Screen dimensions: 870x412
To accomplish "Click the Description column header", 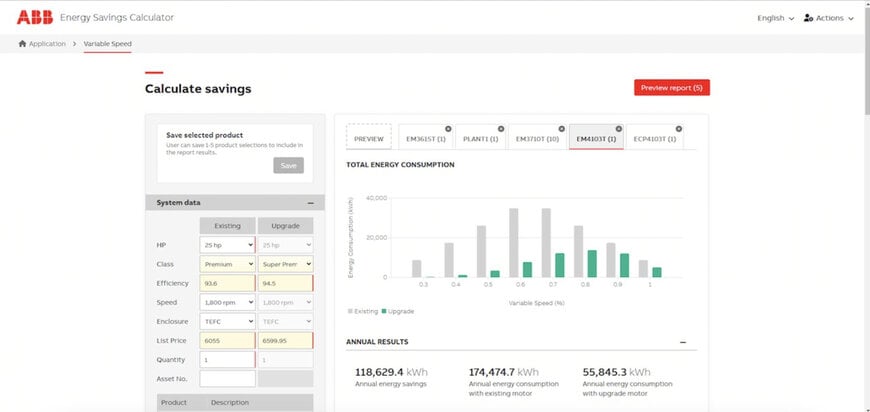I will (230, 403).
